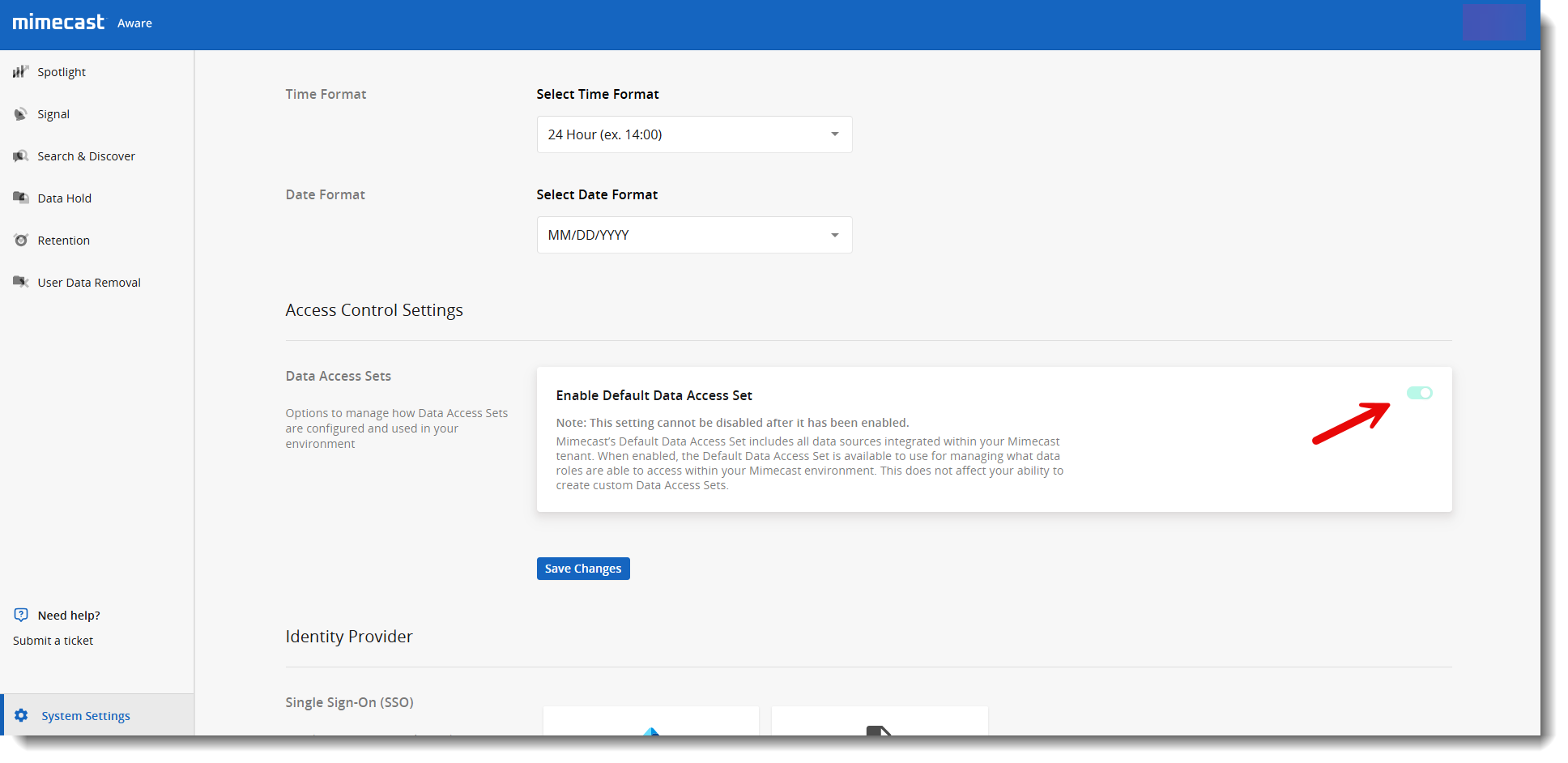Click the Submit a ticket link
Screen dimensions: 1568x763
coord(52,640)
